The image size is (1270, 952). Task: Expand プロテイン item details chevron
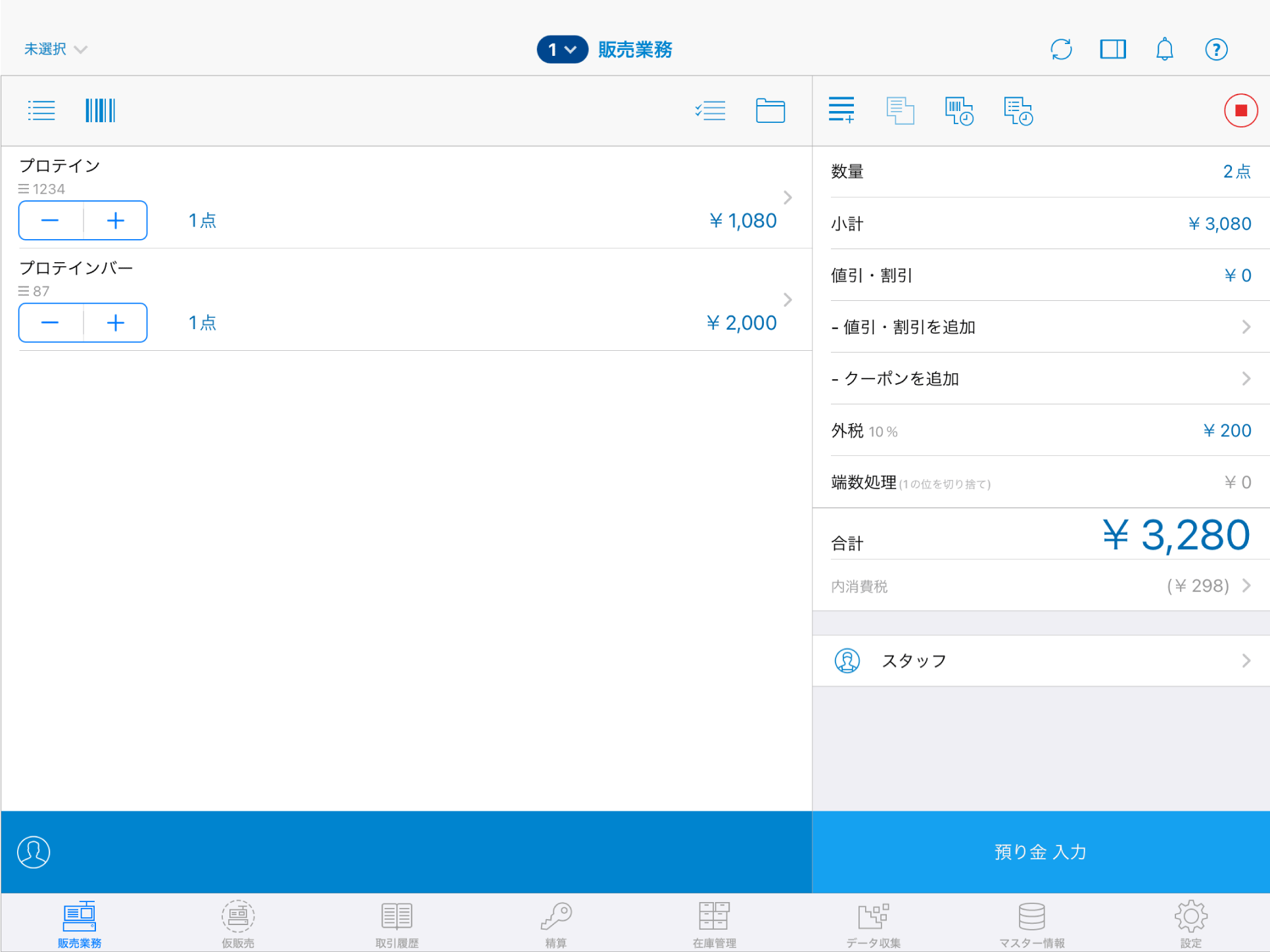click(788, 197)
